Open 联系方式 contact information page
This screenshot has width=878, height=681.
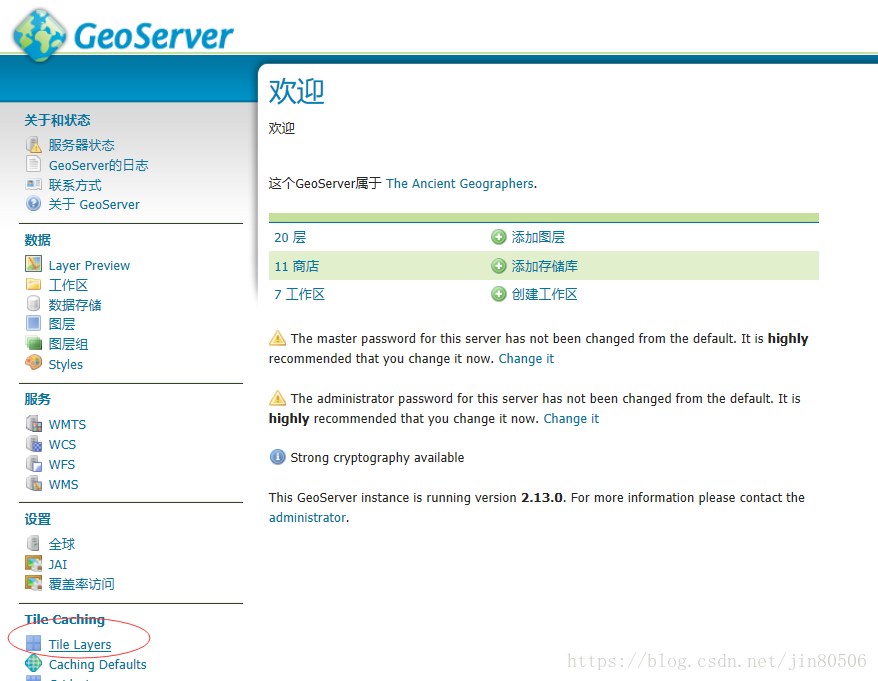click(75, 185)
